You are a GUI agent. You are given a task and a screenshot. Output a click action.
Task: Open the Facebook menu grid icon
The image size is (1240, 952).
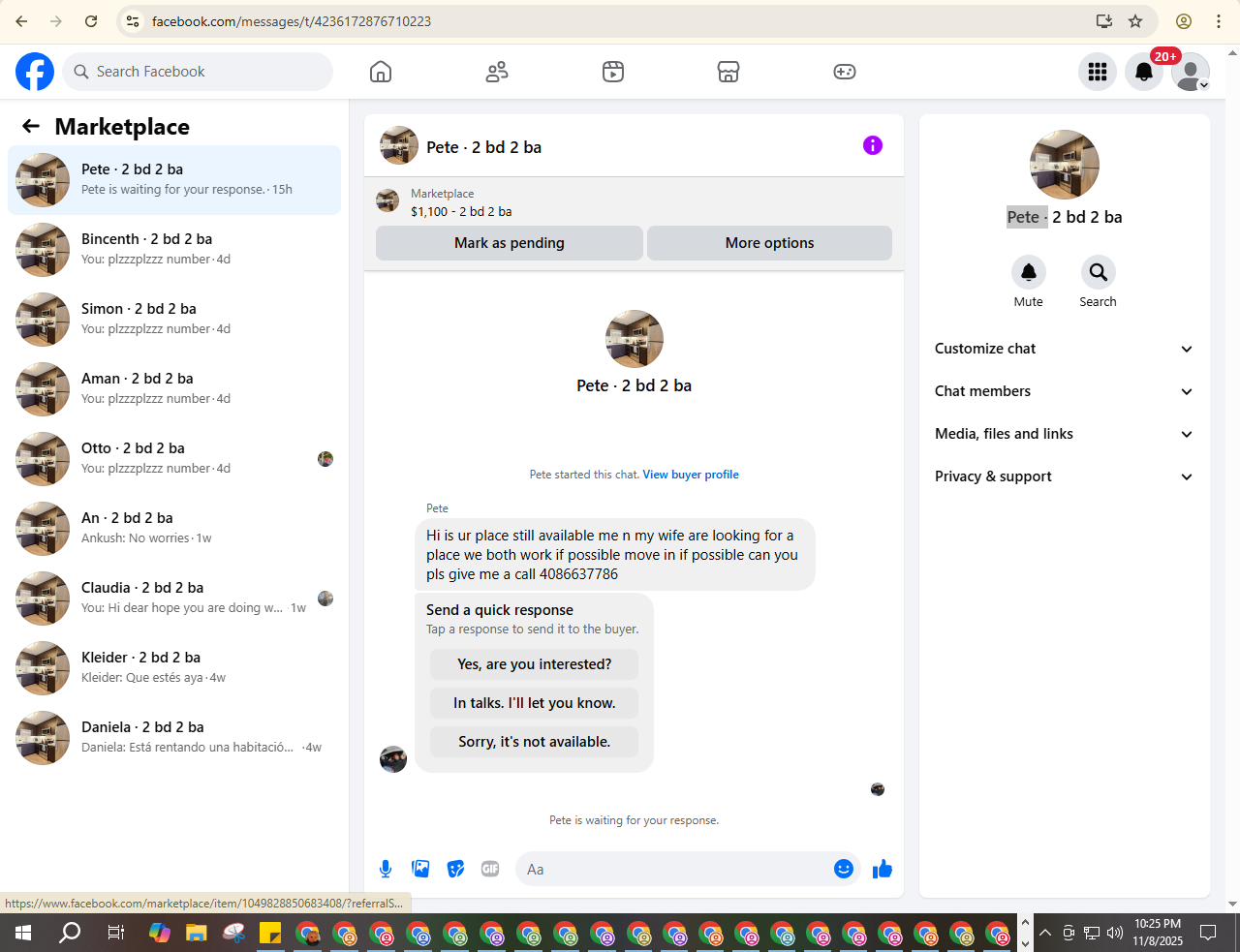(x=1098, y=72)
